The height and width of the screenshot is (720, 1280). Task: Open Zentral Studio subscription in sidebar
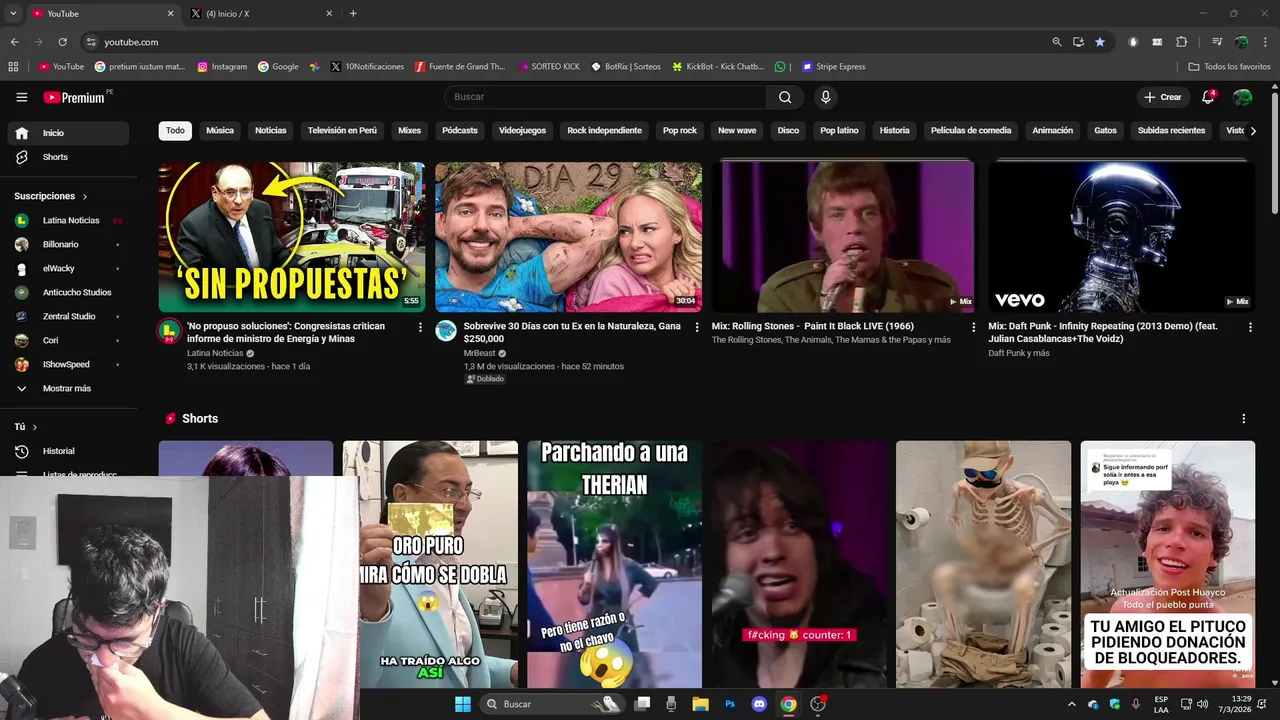[68, 316]
